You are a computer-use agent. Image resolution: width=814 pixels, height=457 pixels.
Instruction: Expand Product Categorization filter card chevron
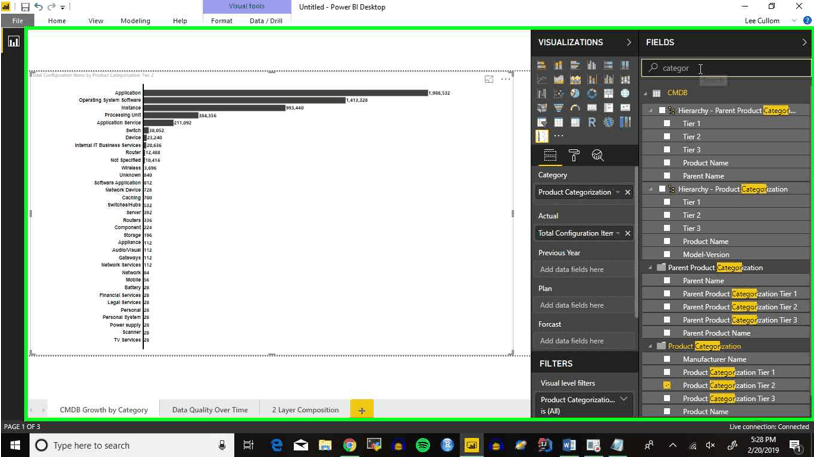[x=624, y=399]
